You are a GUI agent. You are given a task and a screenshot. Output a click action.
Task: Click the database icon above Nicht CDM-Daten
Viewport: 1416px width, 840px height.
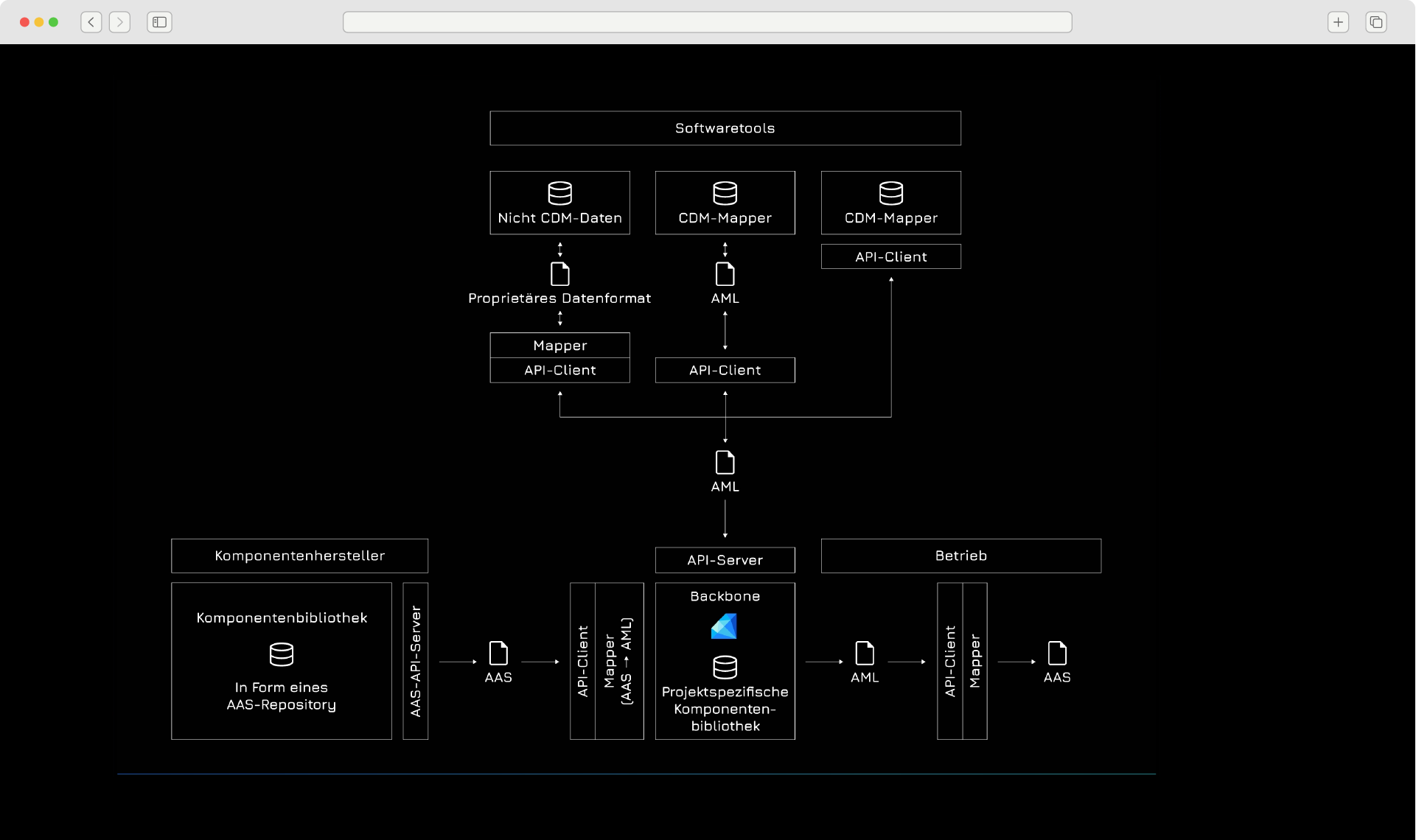(559, 193)
